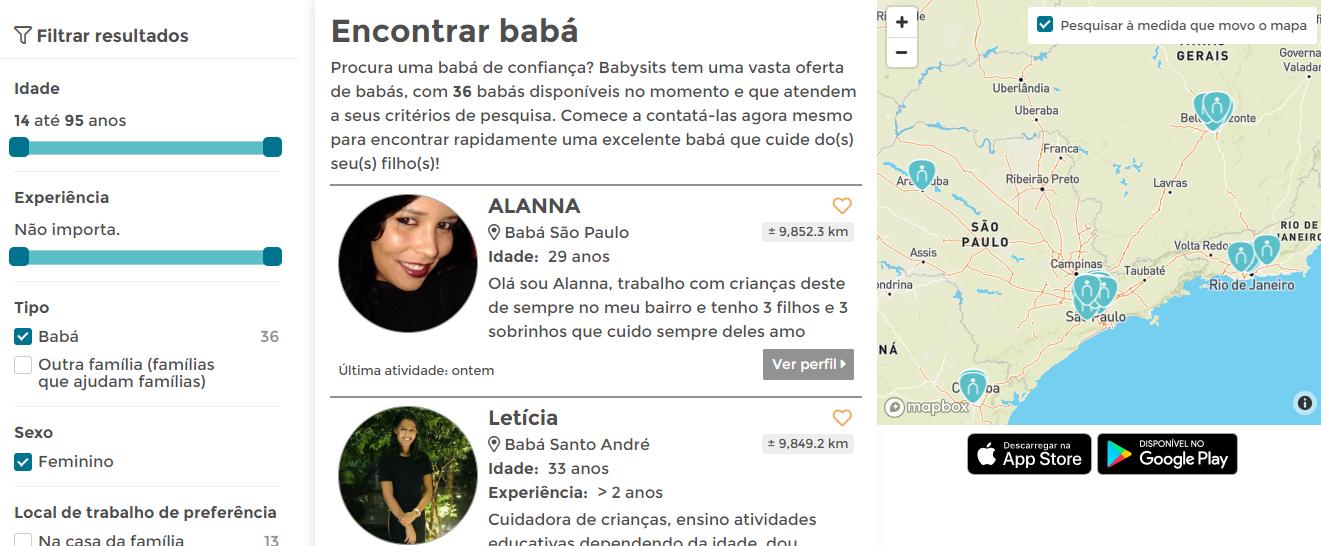This screenshot has height=546, width=1321.
Task: Zoom in on the map
Action: (901, 22)
